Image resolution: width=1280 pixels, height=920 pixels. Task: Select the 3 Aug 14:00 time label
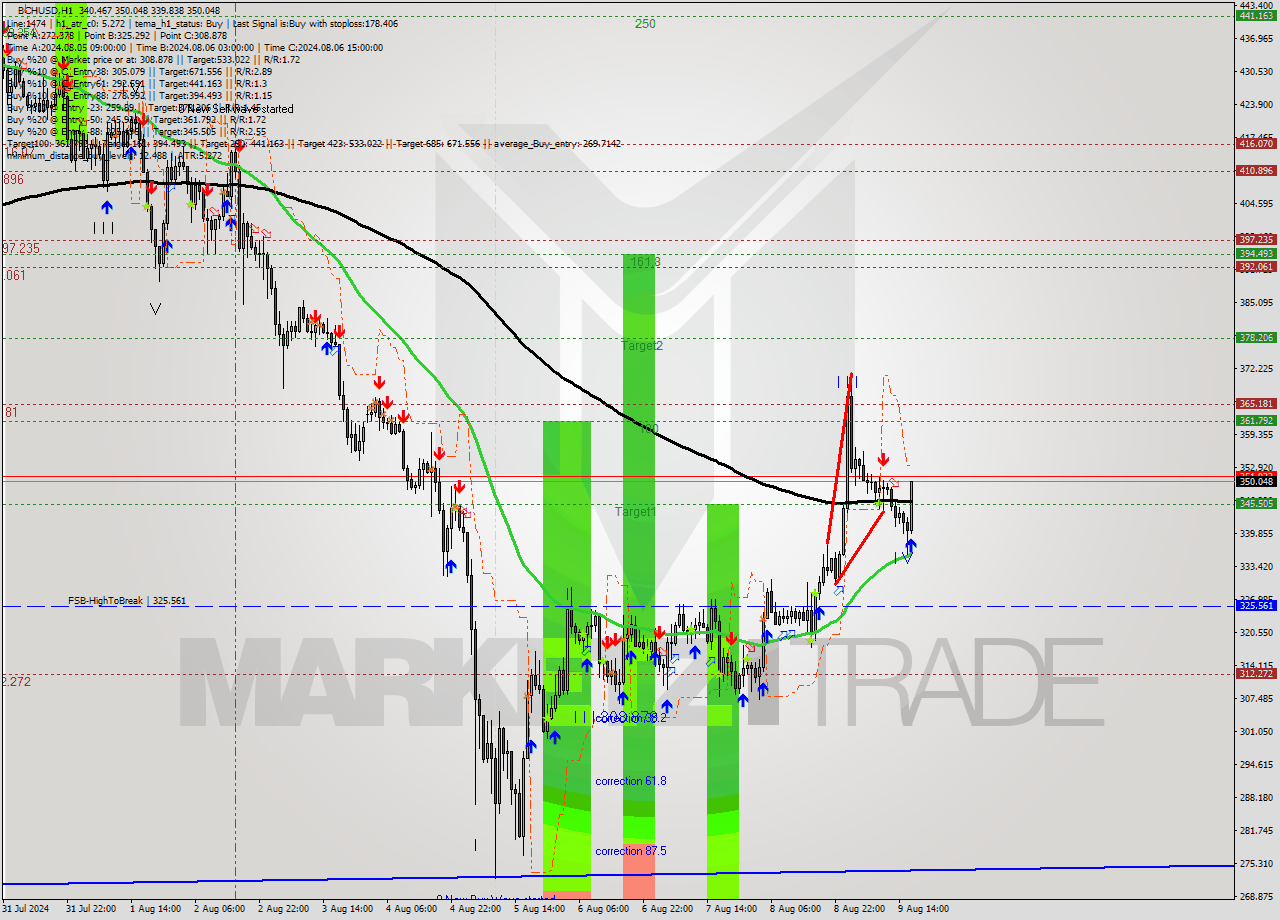[x=347, y=909]
